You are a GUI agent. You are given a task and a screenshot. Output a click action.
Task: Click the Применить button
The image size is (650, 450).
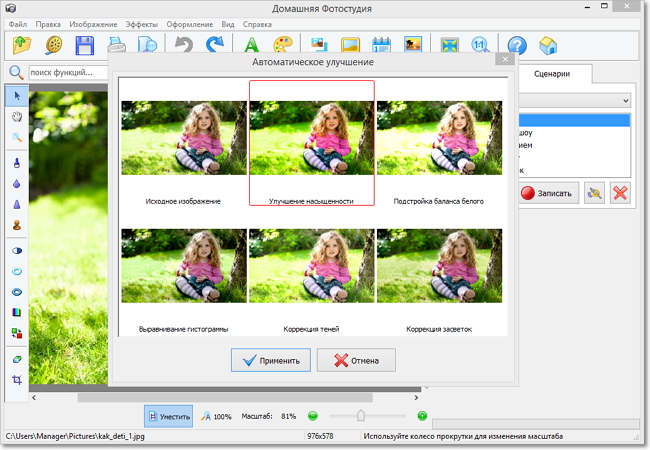(x=271, y=360)
